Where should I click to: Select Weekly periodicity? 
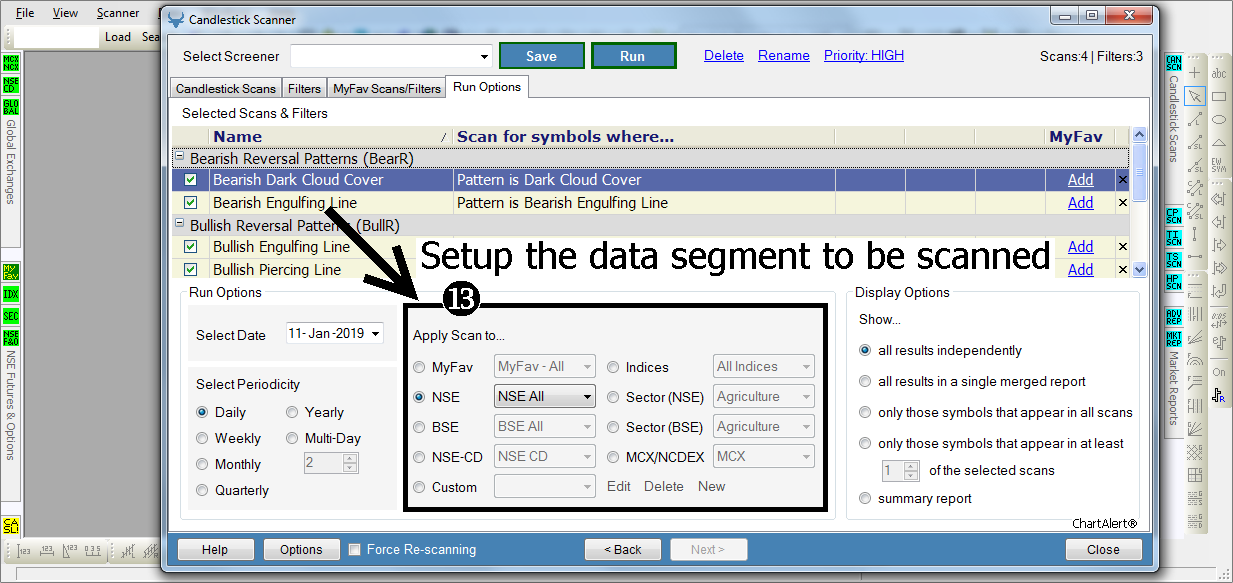click(203, 438)
